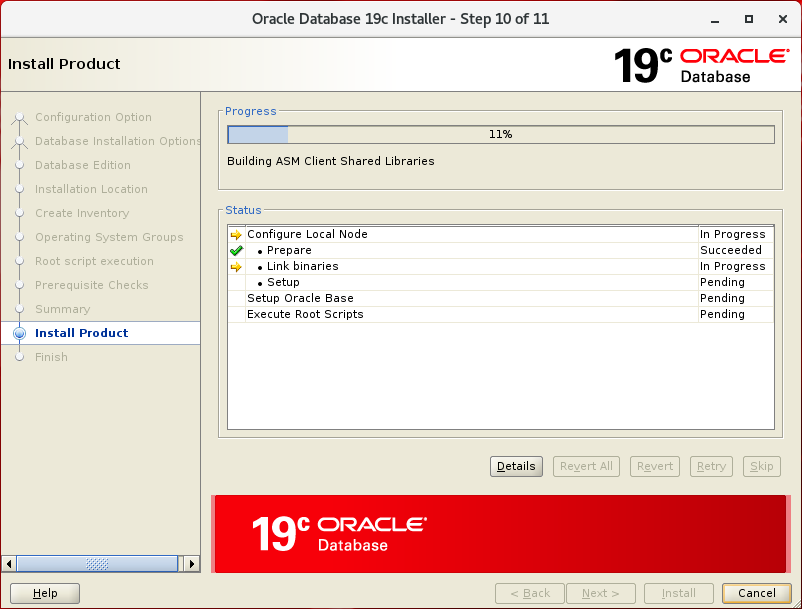This screenshot has height=609, width=802.
Task: Select Finish step in sidebar
Action: click(x=51, y=357)
